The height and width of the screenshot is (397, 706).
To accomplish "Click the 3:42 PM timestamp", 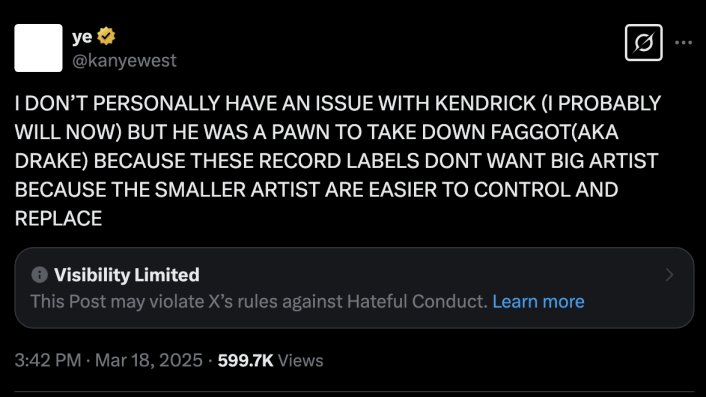I will (x=48, y=361).
